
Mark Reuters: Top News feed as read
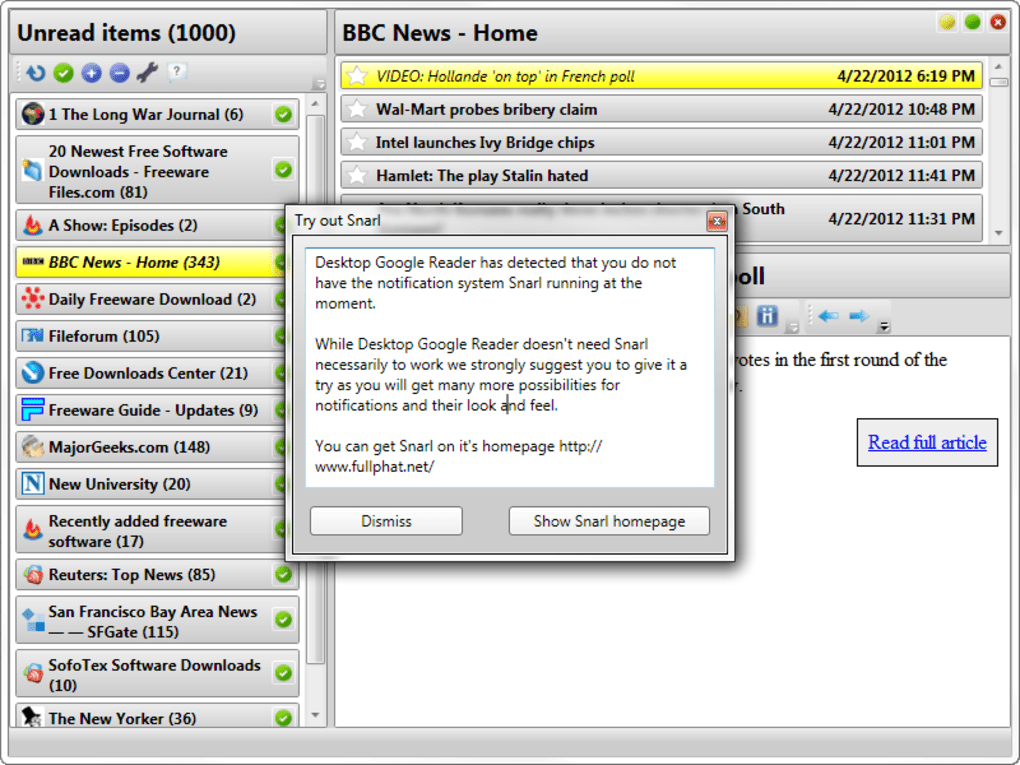click(283, 574)
